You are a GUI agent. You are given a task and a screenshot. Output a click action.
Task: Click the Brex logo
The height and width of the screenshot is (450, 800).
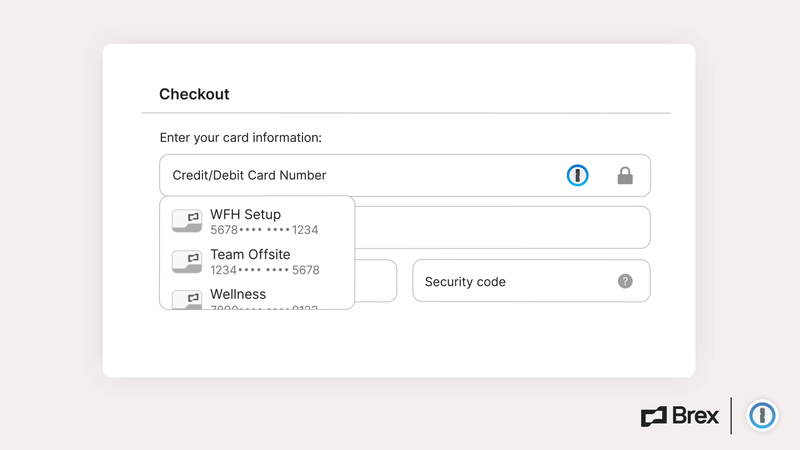680,416
